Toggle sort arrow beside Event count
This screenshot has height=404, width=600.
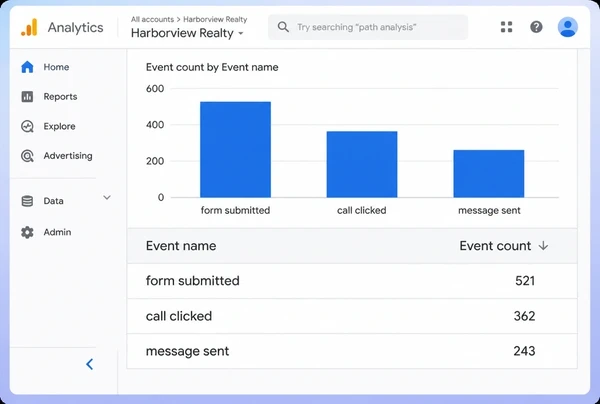[543, 246]
